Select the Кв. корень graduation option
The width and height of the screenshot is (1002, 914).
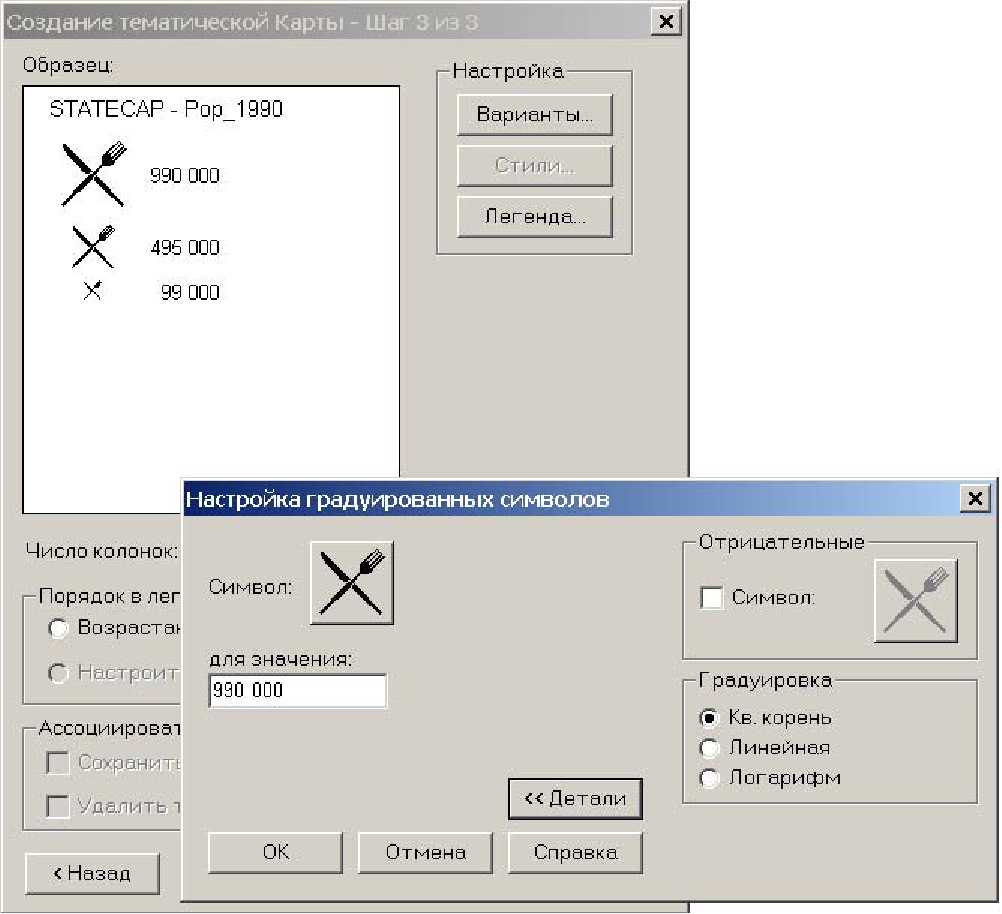click(710, 718)
